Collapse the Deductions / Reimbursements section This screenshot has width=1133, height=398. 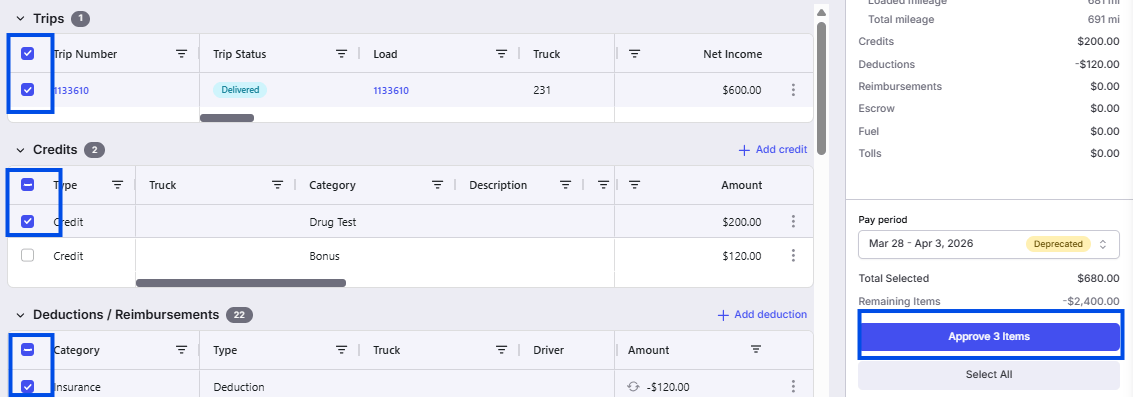coord(20,315)
